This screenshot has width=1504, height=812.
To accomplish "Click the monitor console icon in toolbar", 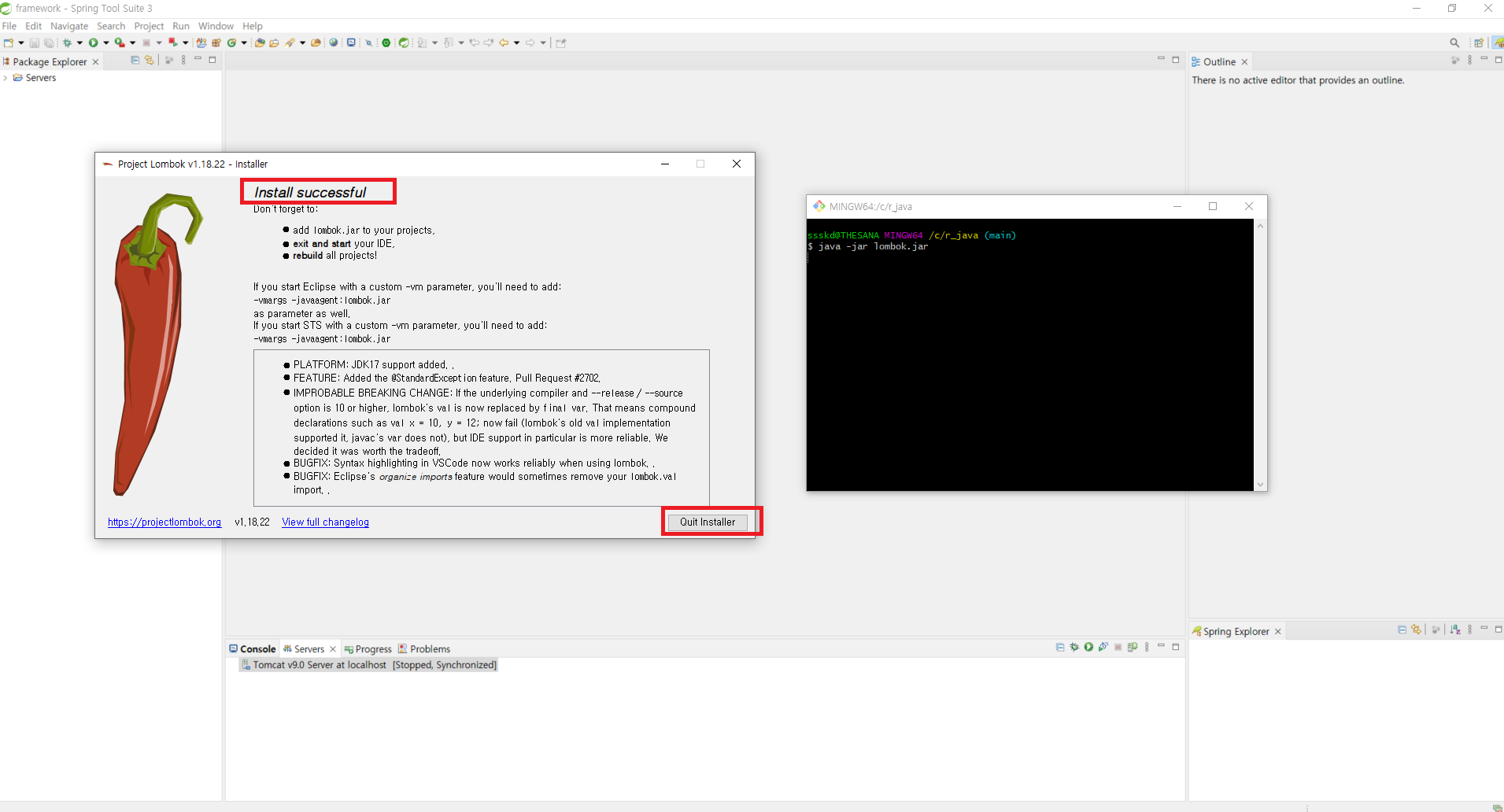I will coord(351,42).
